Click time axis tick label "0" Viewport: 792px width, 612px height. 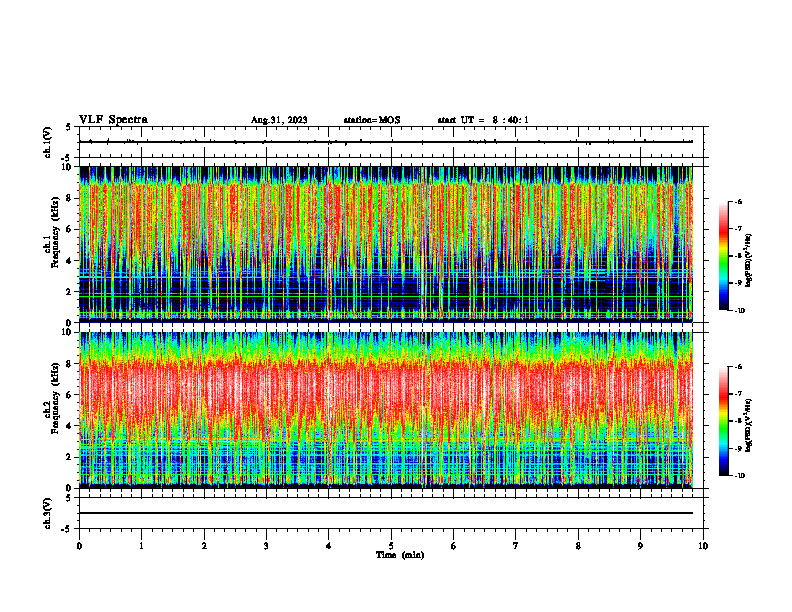pyautogui.click(x=79, y=546)
